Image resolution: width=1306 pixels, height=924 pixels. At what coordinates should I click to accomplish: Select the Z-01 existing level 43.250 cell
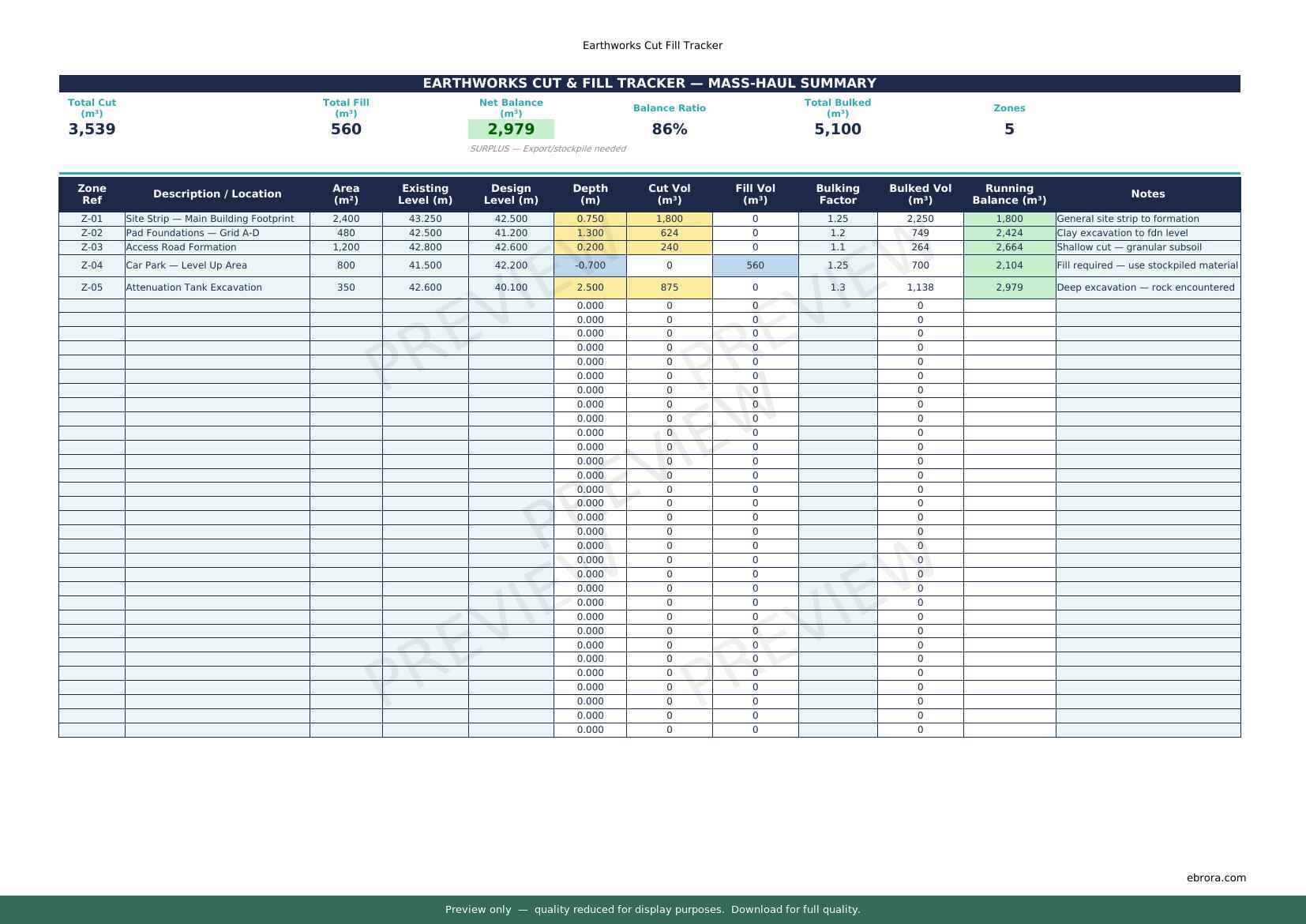425,219
